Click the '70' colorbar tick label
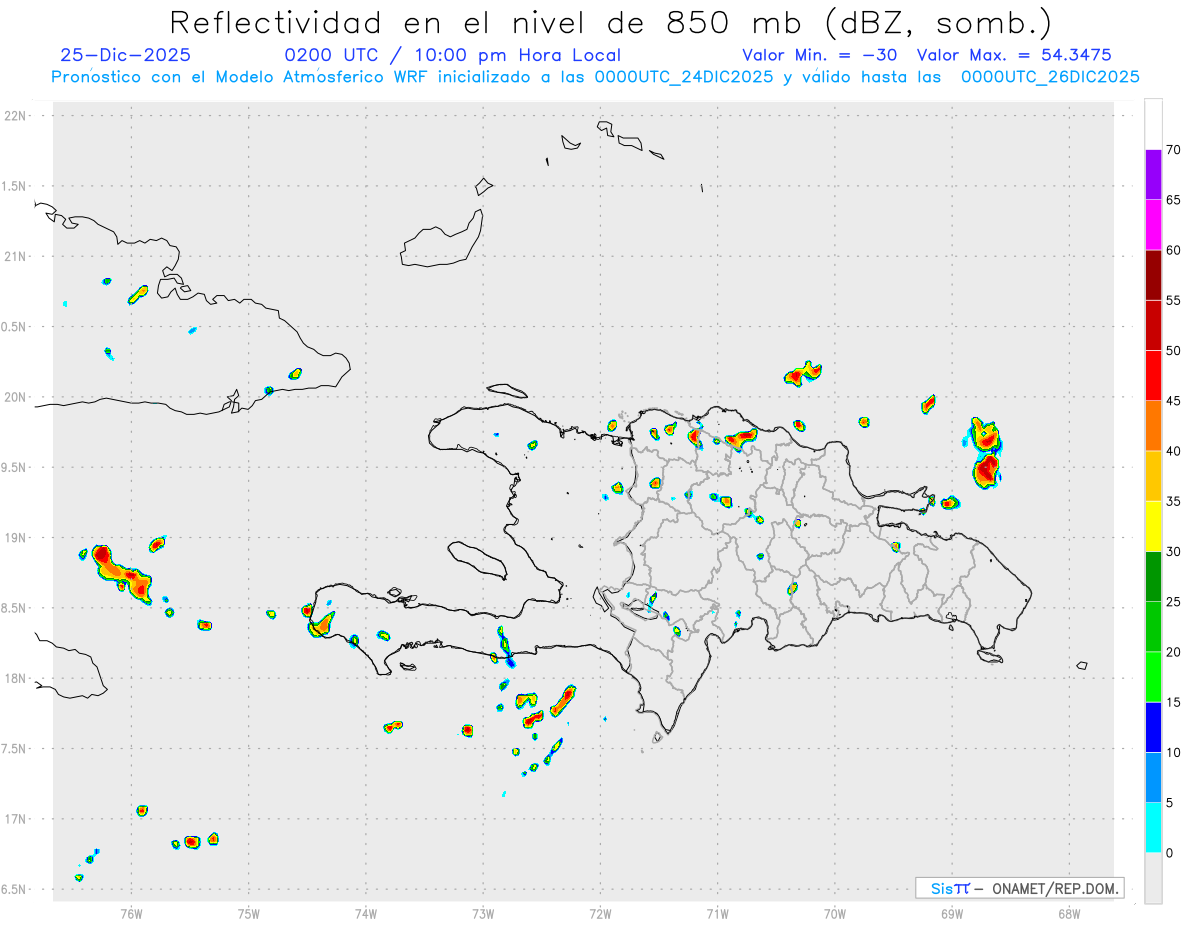1200x927 pixels. pyautogui.click(x=1174, y=150)
